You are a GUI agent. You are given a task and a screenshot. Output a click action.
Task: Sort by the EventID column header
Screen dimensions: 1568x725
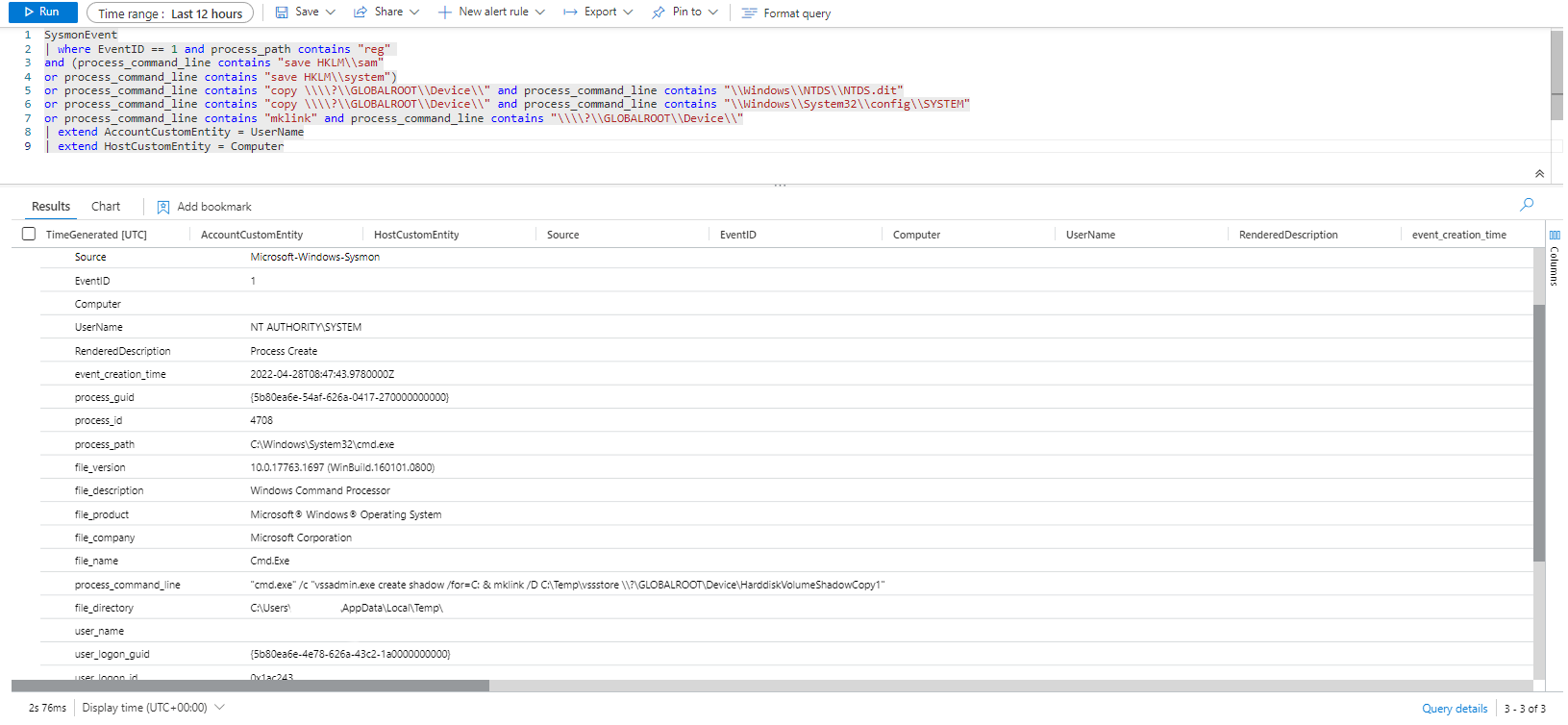(x=738, y=235)
